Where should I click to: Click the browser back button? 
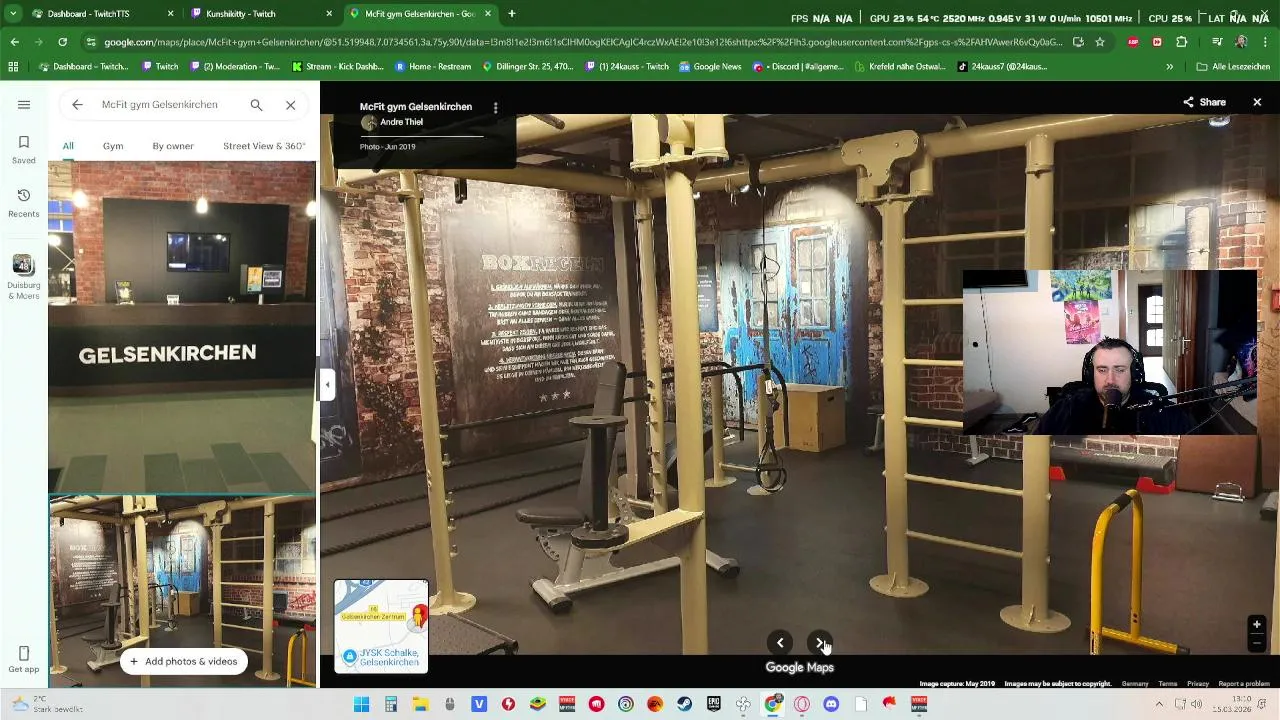click(15, 42)
